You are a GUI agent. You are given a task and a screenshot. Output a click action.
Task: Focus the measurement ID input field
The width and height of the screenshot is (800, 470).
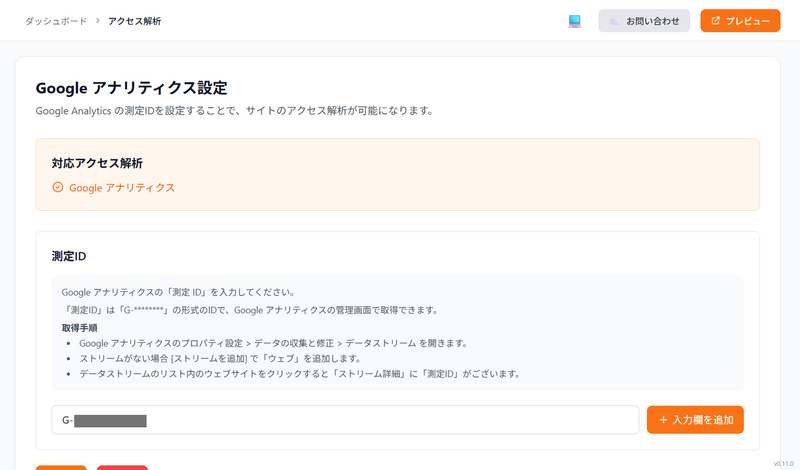coord(345,420)
